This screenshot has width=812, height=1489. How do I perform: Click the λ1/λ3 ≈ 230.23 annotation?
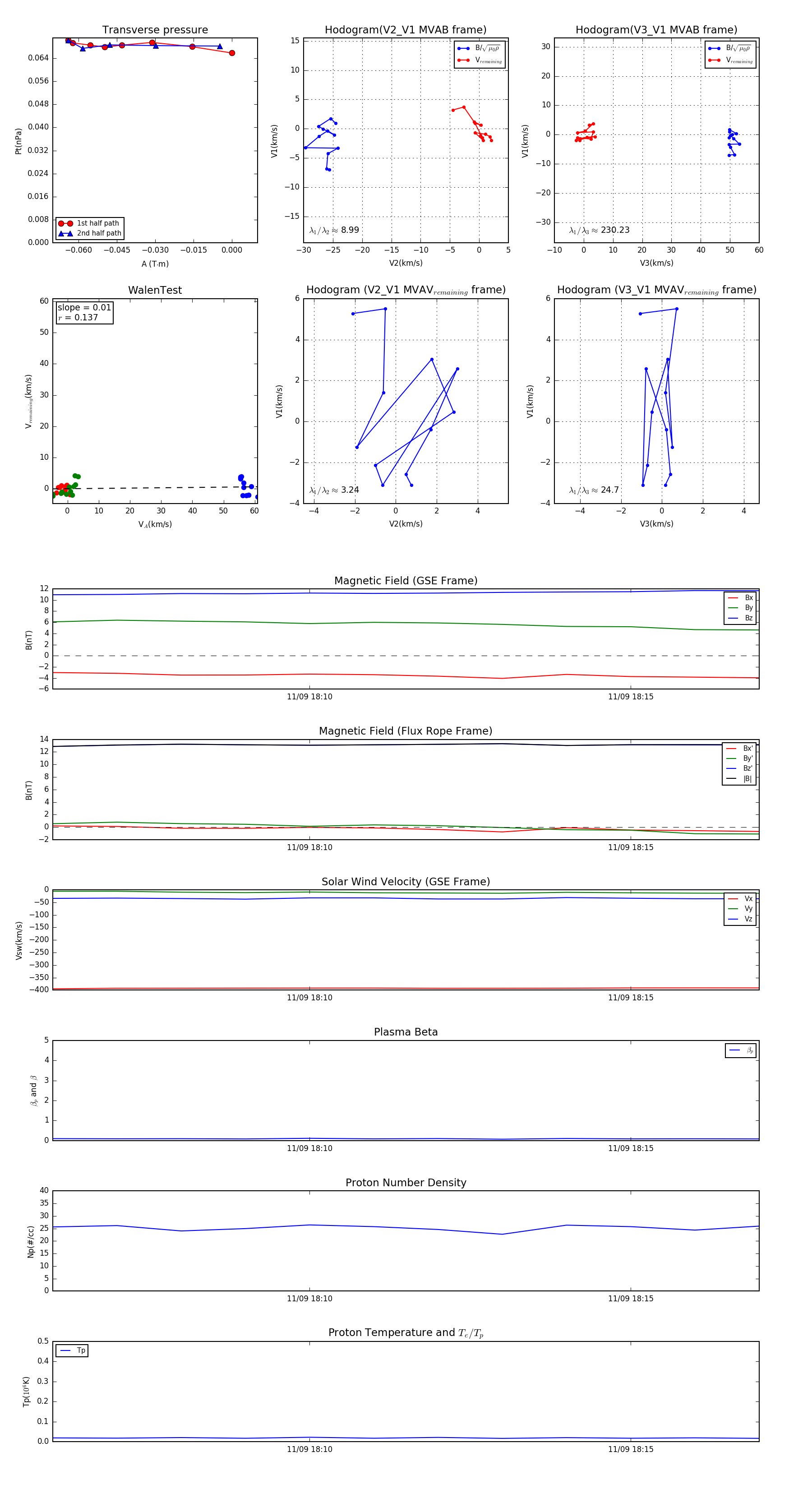pos(600,230)
